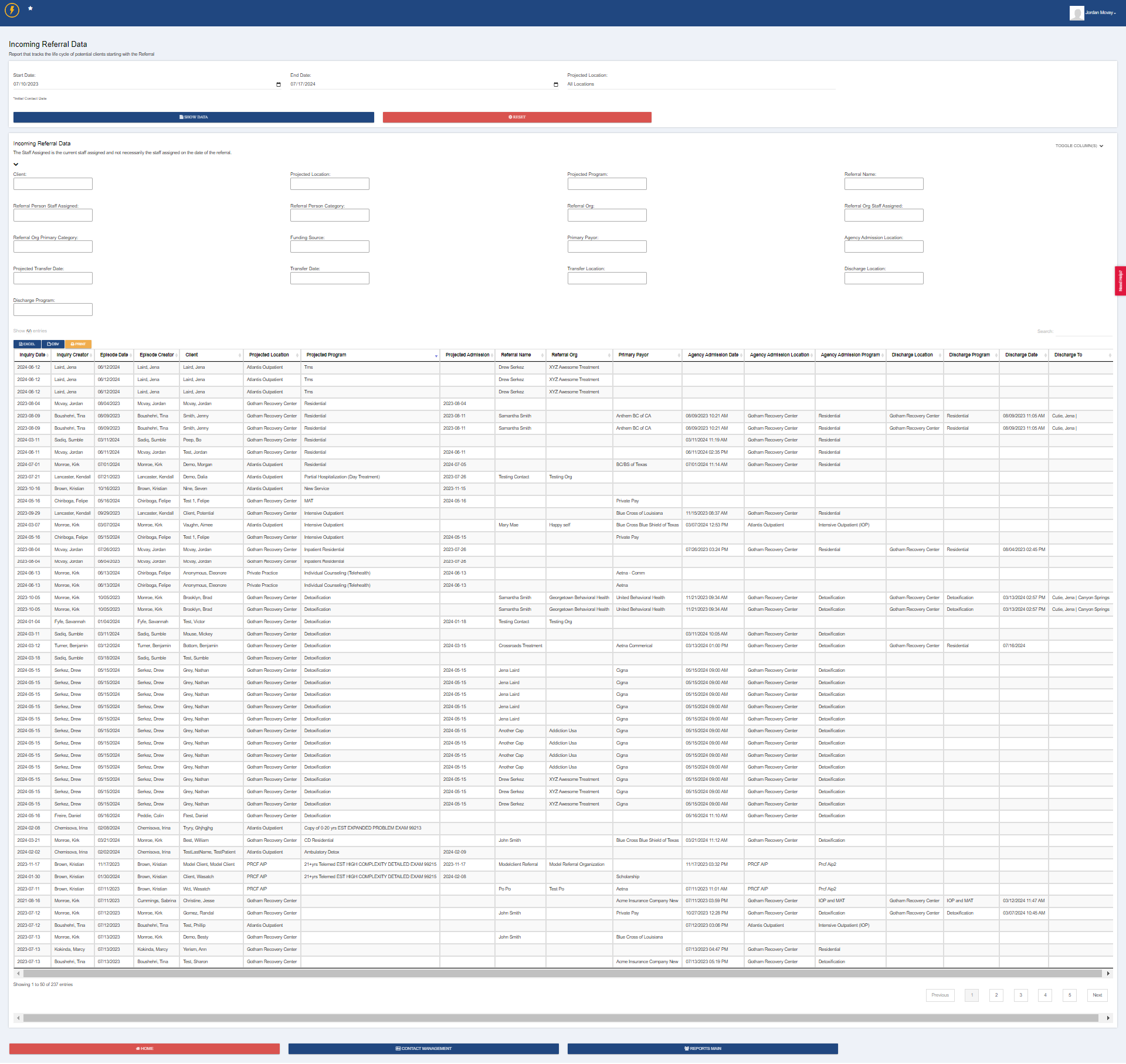Click the Next pagination button

tap(1097, 995)
